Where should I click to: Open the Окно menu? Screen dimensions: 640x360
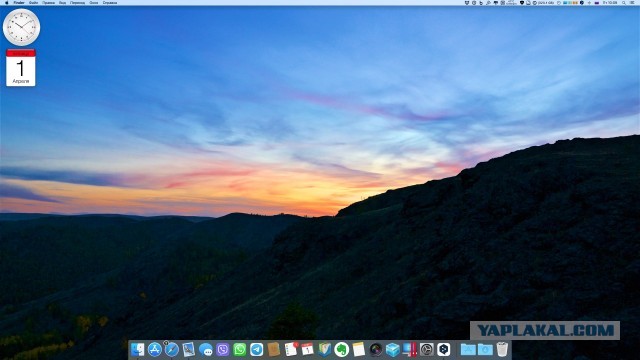pyautogui.click(x=94, y=2)
